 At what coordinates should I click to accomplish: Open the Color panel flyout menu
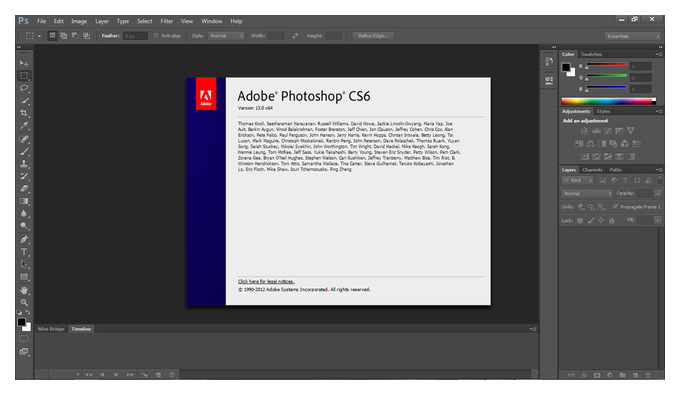point(658,54)
